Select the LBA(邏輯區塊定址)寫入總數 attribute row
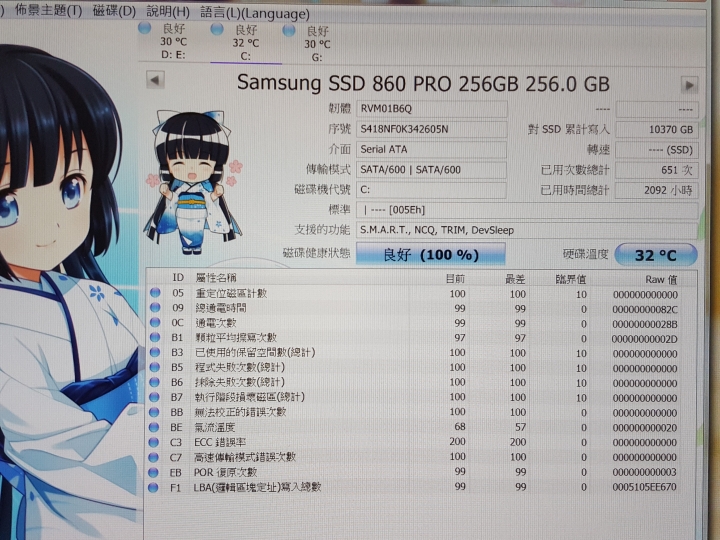 click(x=415, y=487)
